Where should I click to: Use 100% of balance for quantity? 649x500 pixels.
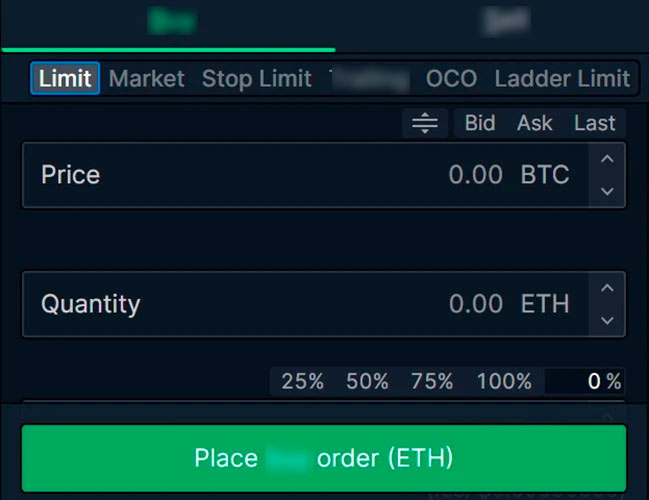(x=504, y=381)
